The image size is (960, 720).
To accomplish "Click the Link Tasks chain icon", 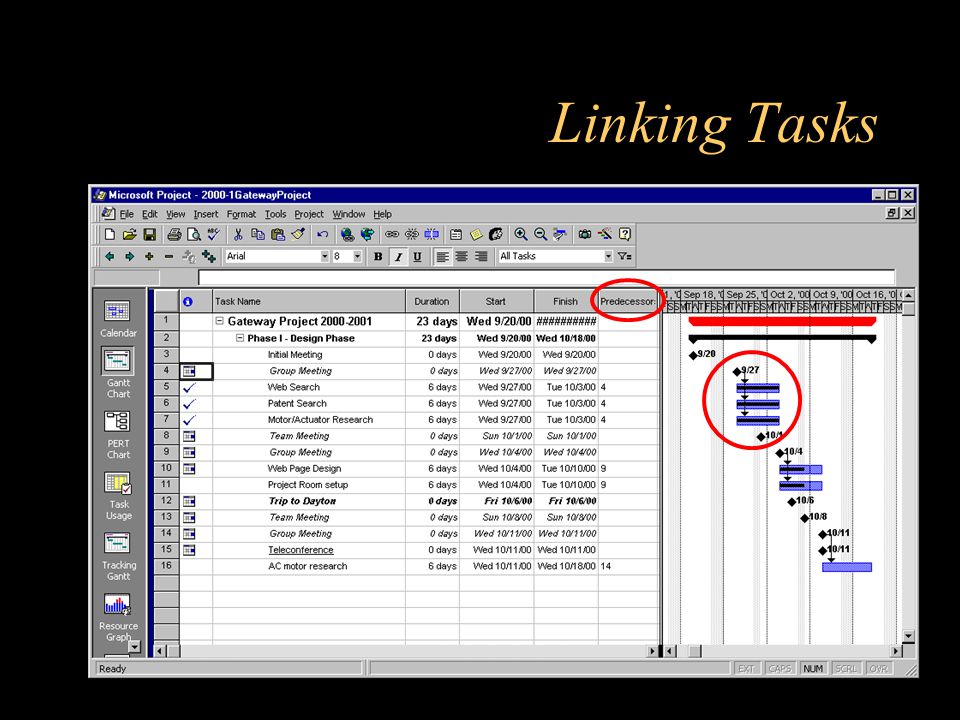I will pyautogui.click(x=392, y=234).
